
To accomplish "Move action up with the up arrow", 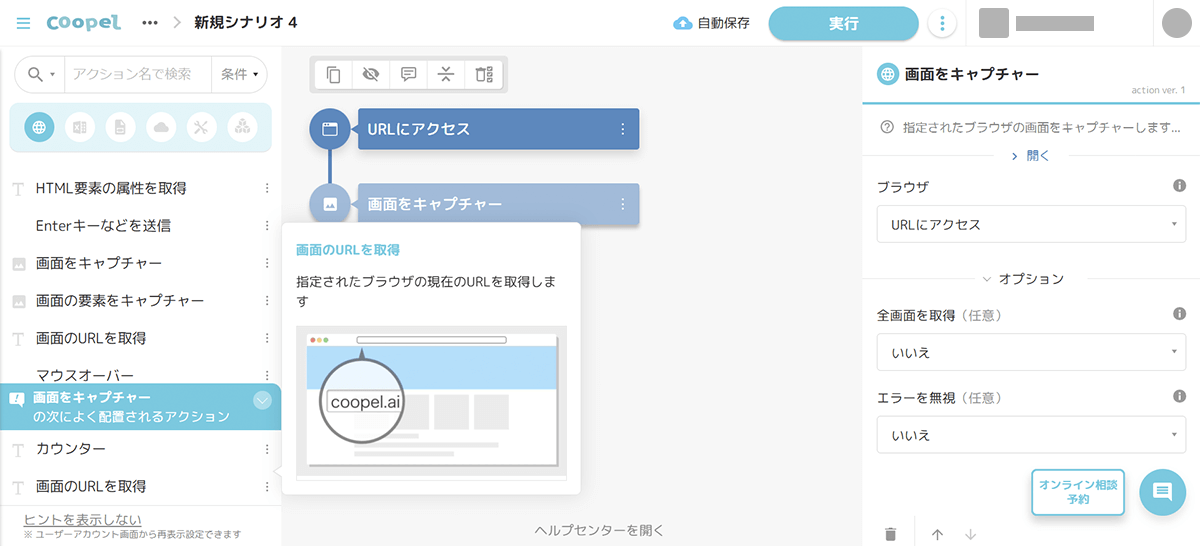I will 937,534.
